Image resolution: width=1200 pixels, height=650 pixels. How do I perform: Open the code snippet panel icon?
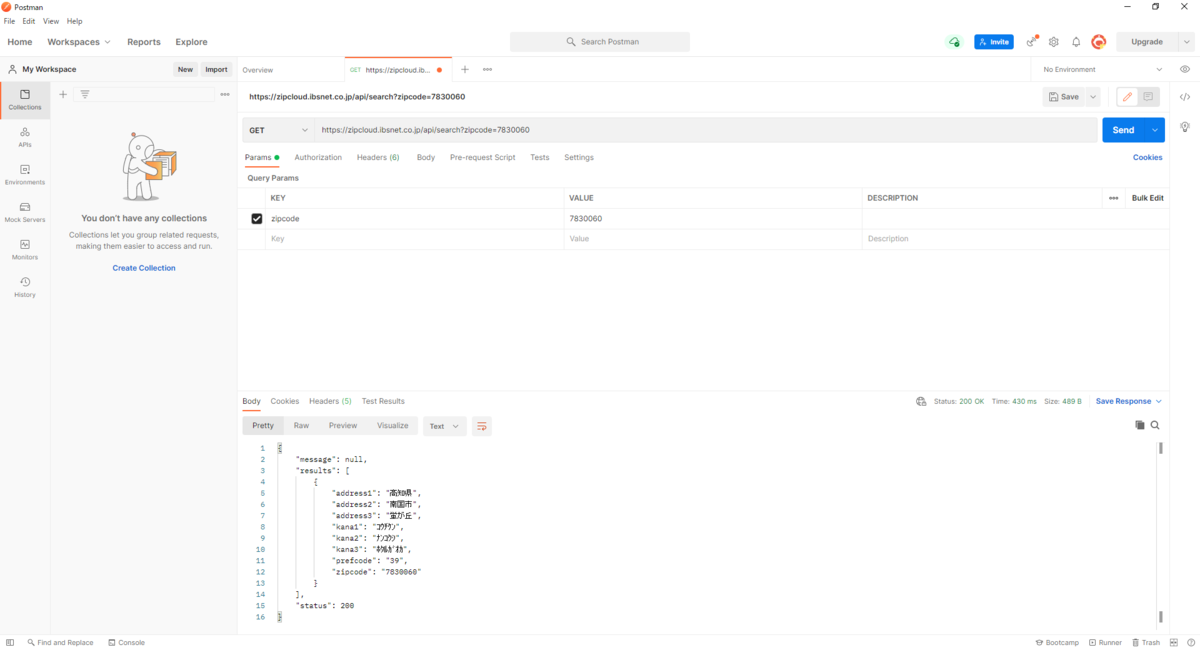[1185, 97]
